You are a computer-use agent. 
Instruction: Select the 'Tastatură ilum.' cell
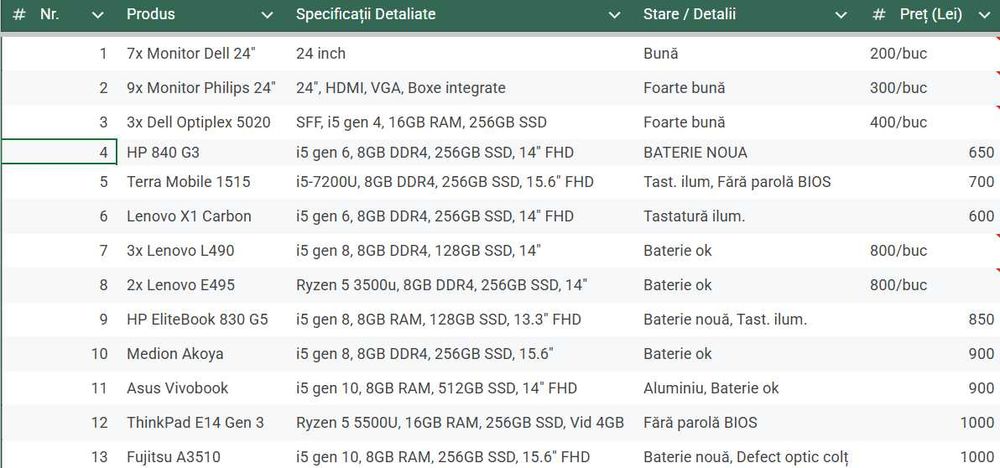click(x=694, y=217)
